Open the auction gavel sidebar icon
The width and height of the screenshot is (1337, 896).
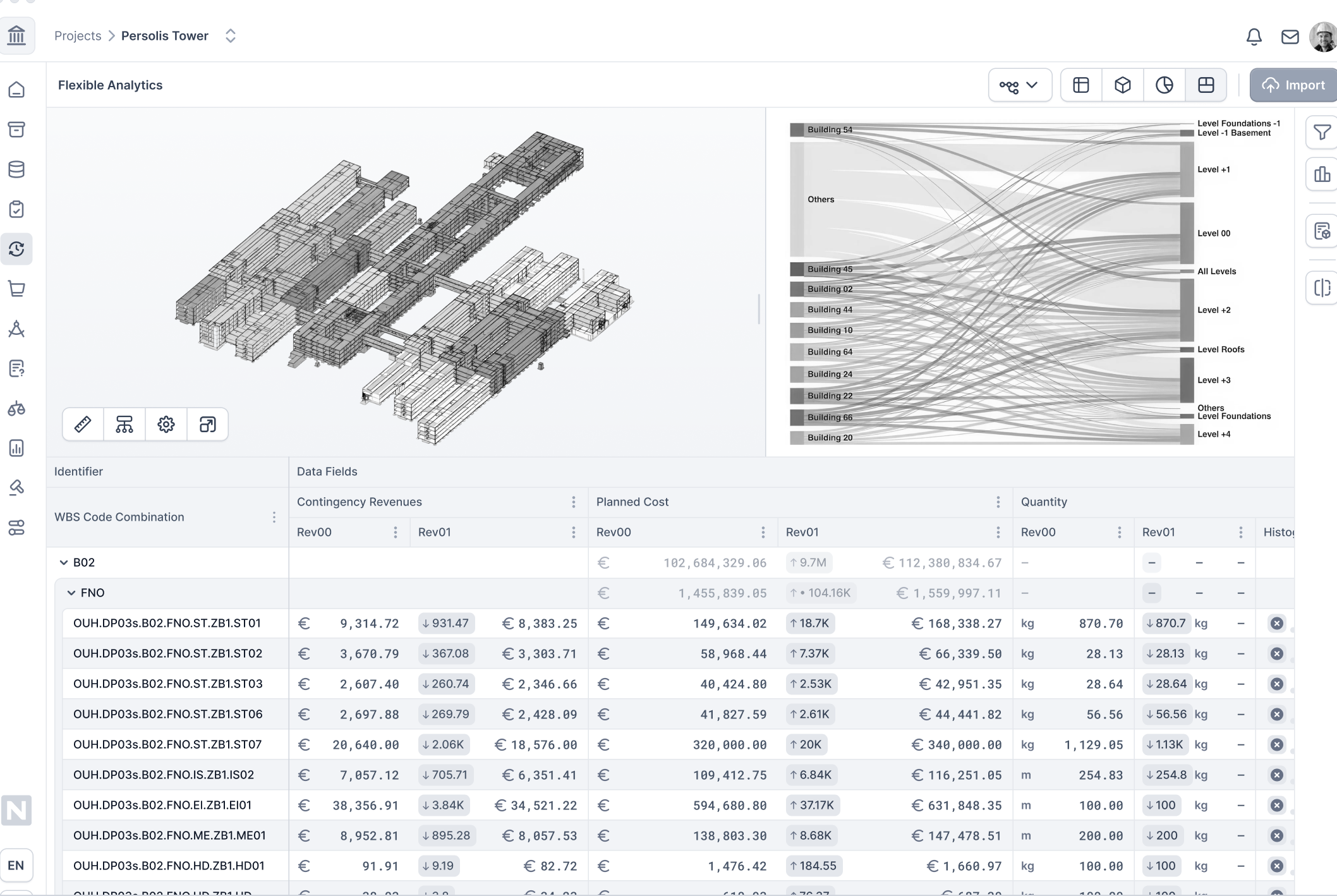pos(16,488)
